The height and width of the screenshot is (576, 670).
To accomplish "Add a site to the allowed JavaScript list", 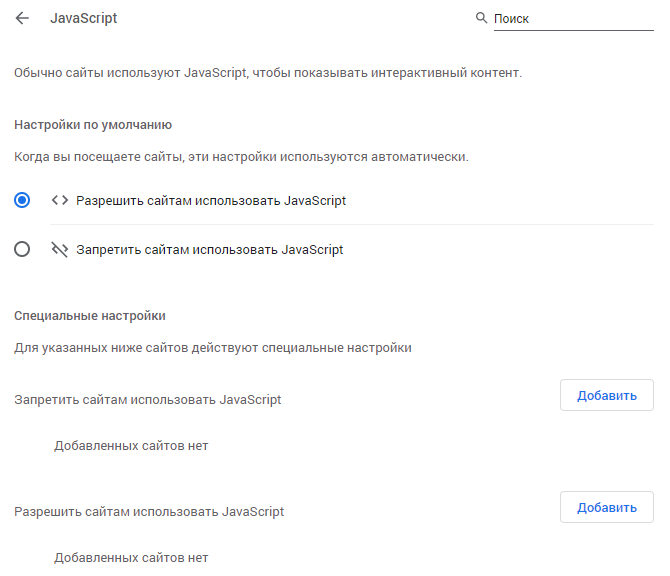I will click(x=606, y=507).
